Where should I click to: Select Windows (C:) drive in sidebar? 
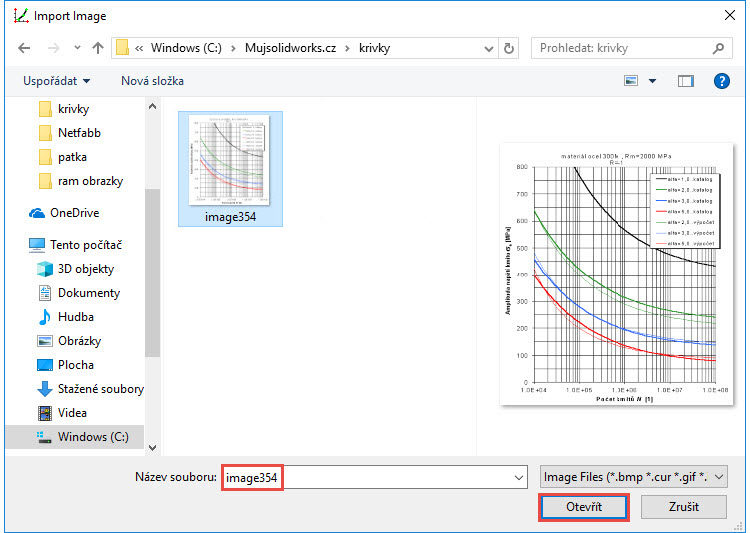pos(75,437)
